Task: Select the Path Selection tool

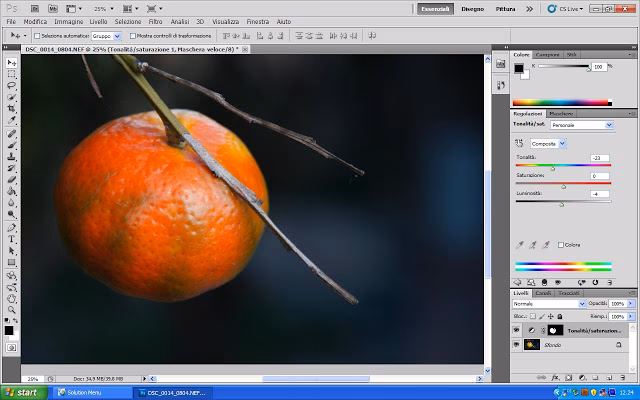Action: pos(11,251)
